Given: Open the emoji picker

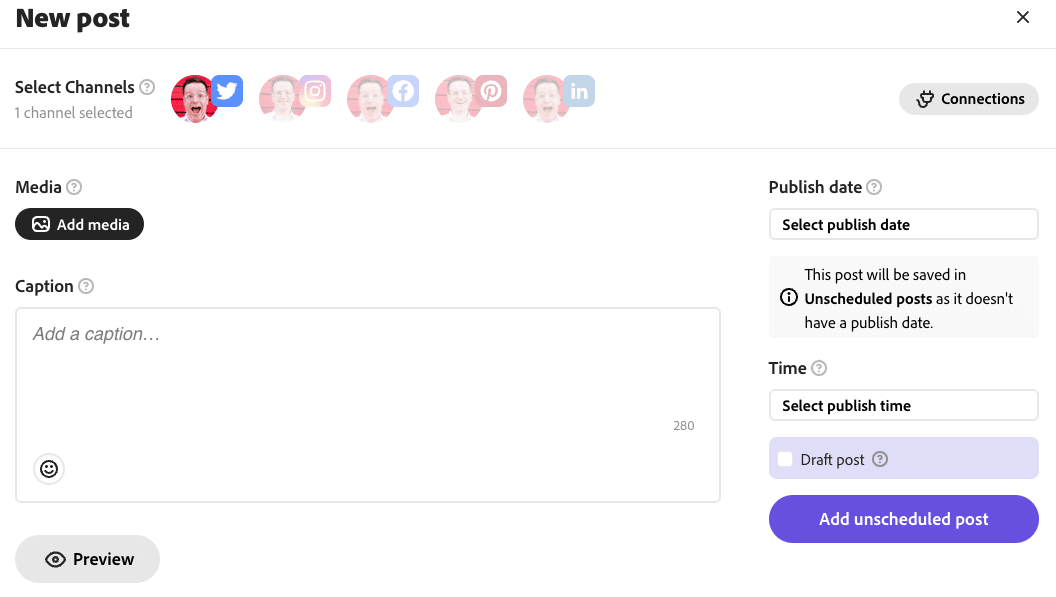Looking at the screenshot, I should pyautogui.click(x=49, y=468).
